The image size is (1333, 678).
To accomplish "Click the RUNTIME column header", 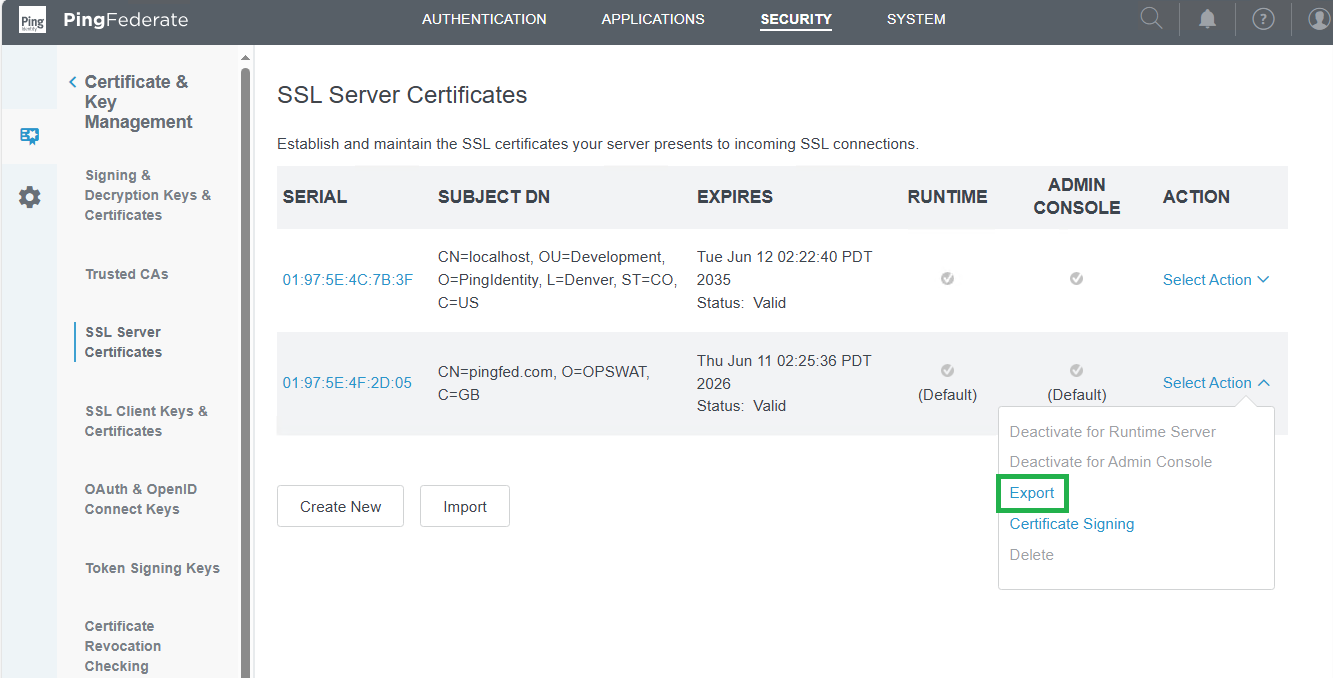I will [x=947, y=197].
